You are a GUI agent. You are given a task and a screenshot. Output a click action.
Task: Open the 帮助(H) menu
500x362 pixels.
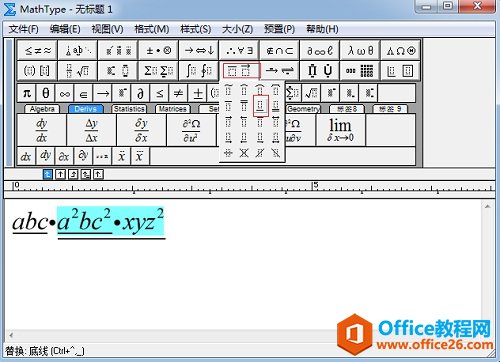322,29
